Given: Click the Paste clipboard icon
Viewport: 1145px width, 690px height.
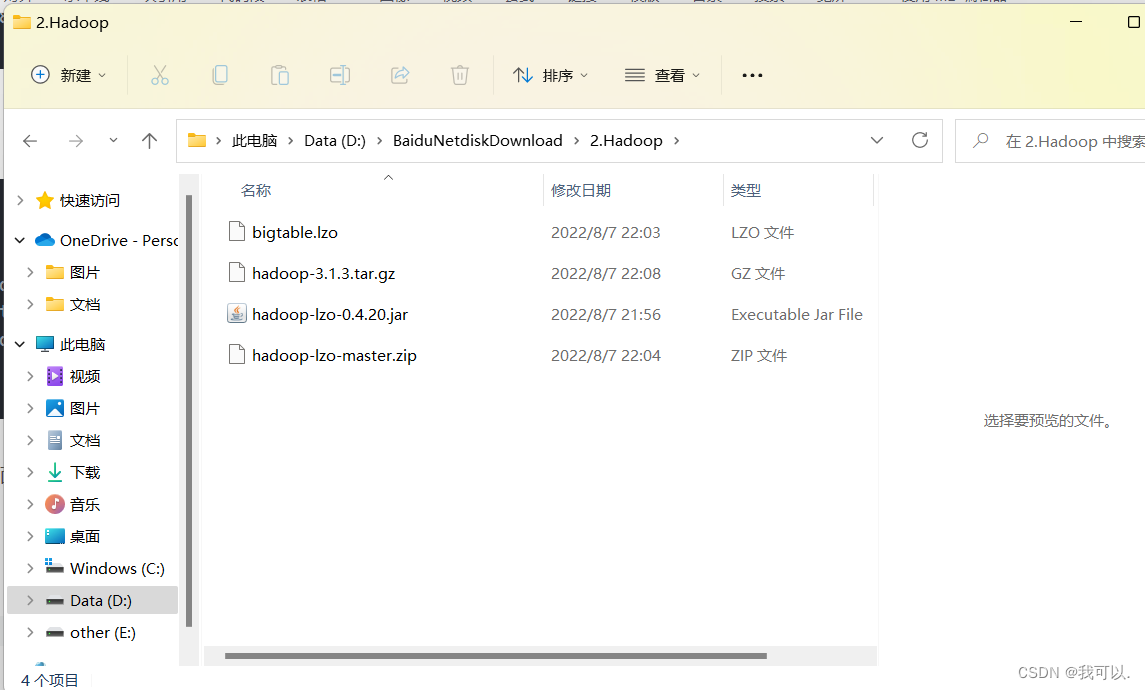Looking at the screenshot, I should tap(280, 75).
